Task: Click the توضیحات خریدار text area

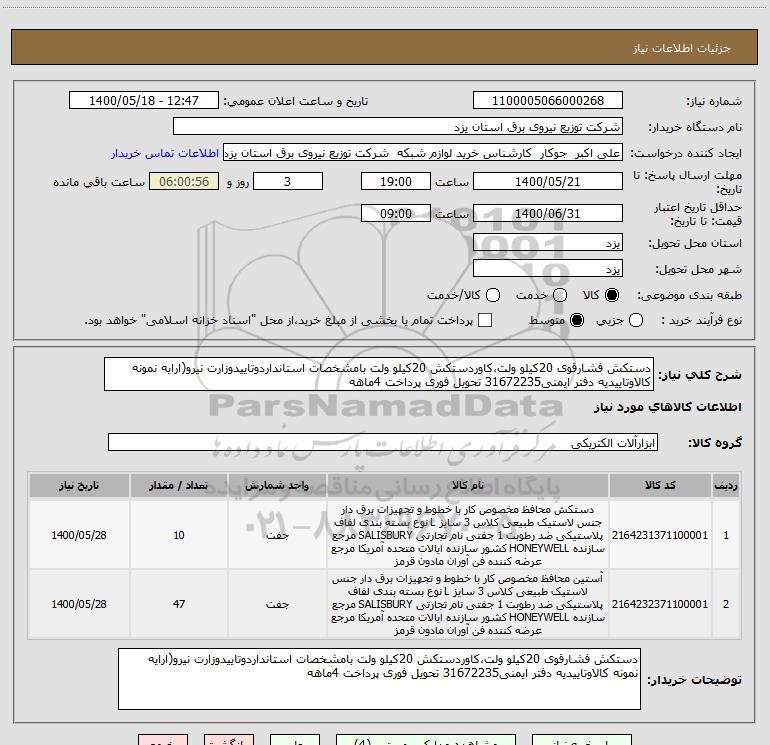Action: click(x=380, y=679)
